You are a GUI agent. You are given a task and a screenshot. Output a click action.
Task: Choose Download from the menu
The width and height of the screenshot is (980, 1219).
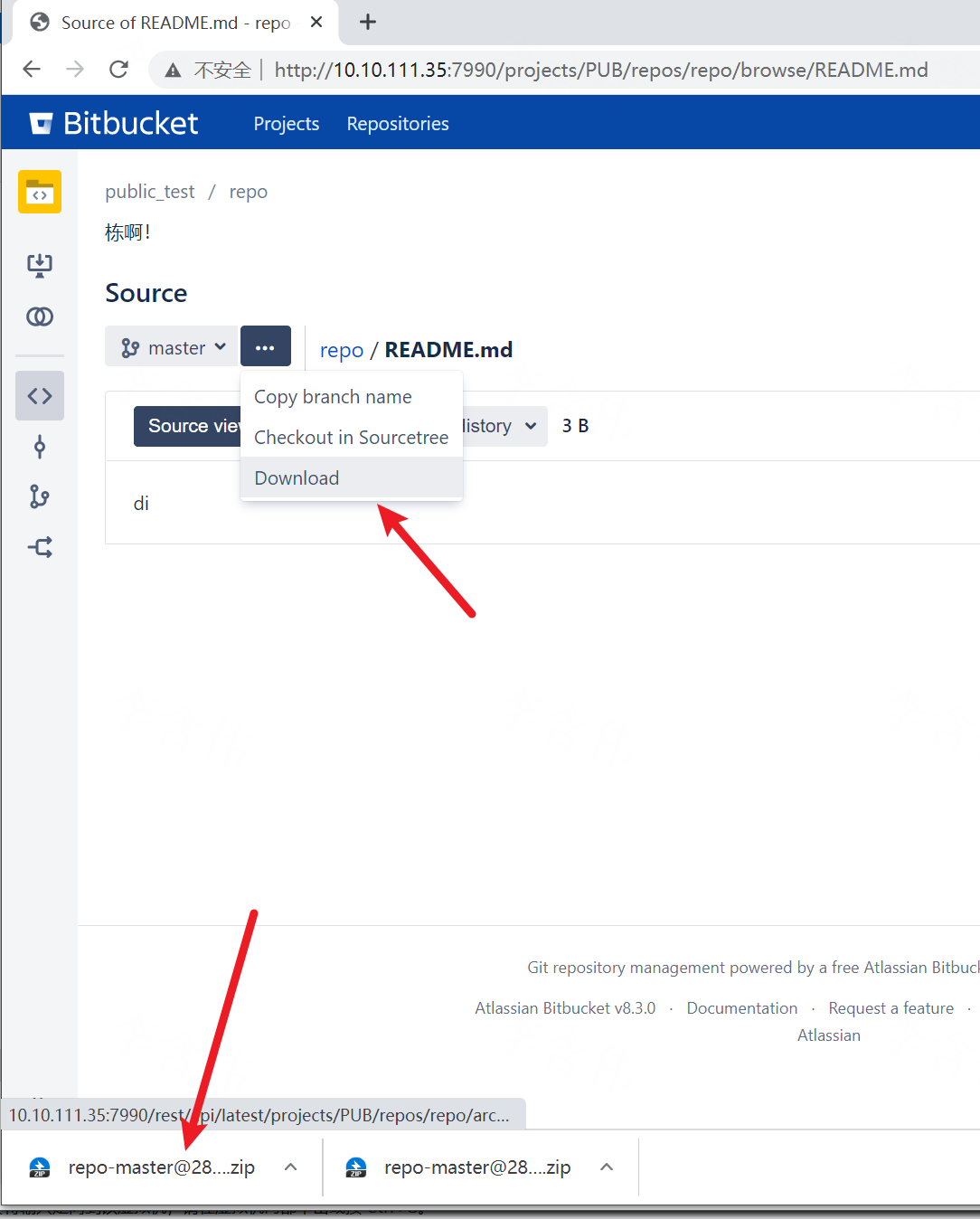pos(352,478)
